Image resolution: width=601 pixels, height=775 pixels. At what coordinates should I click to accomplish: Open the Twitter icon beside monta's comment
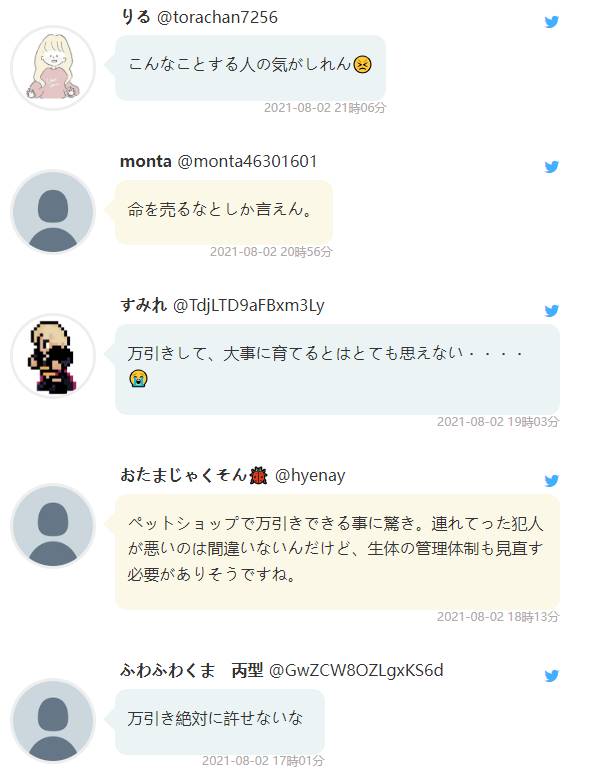point(552,167)
